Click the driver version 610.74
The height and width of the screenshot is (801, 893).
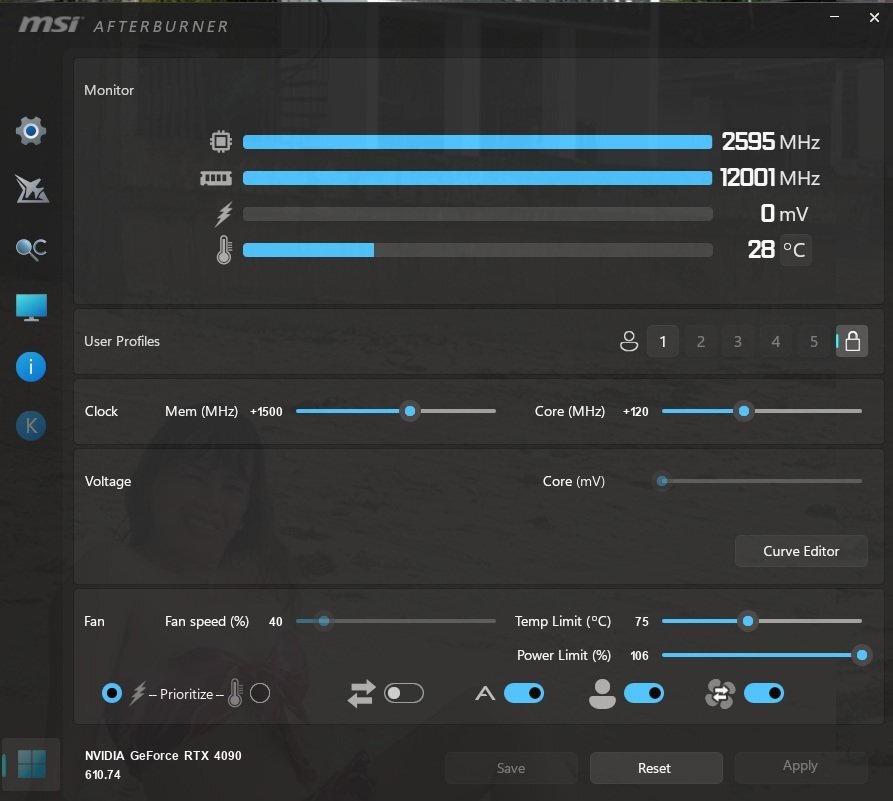tap(103, 775)
